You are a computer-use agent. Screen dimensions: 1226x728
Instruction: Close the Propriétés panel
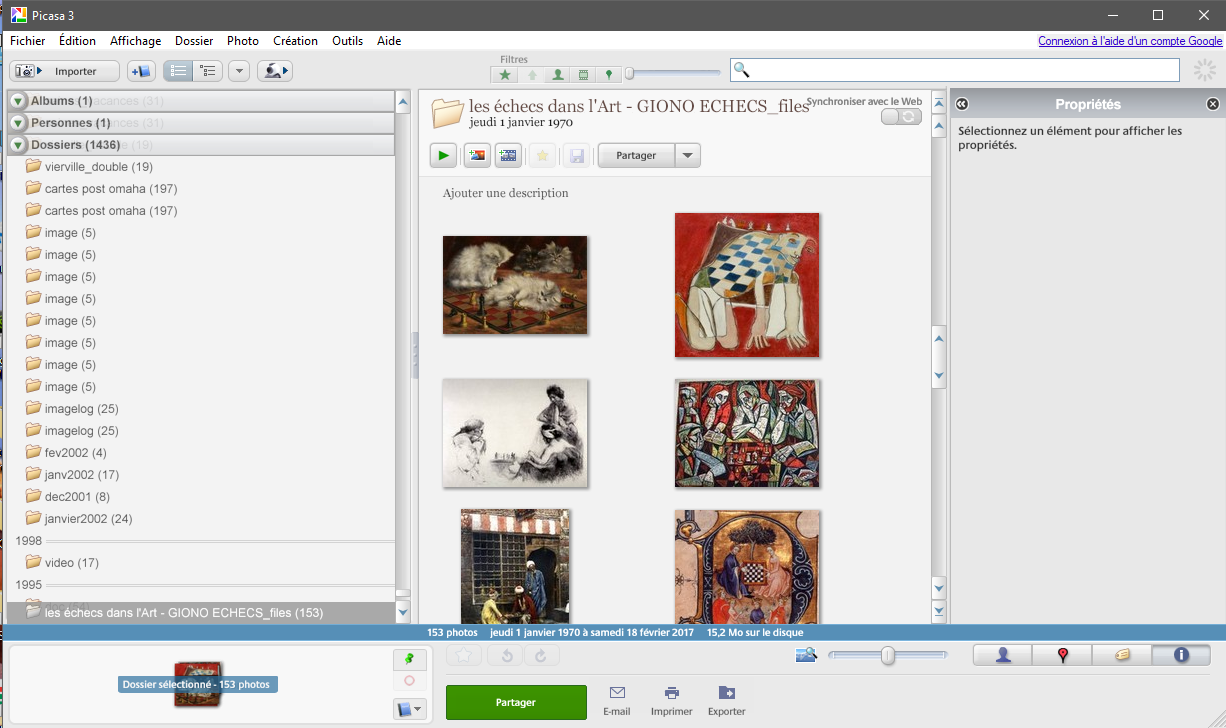coord(1213,104)
